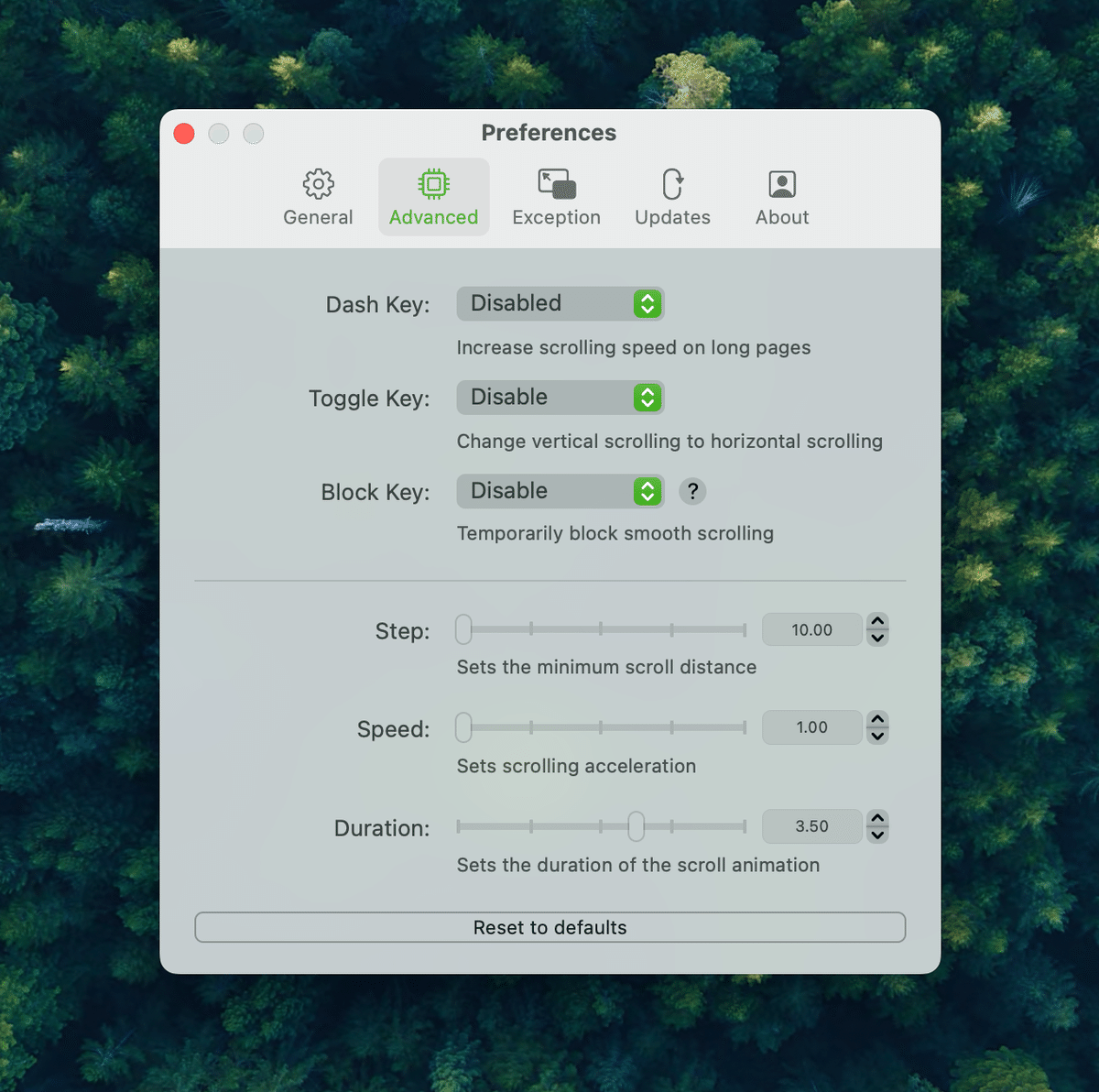
Task: Click the 'Sets the minimum scroll distance' text
Action: click(606, 667)
